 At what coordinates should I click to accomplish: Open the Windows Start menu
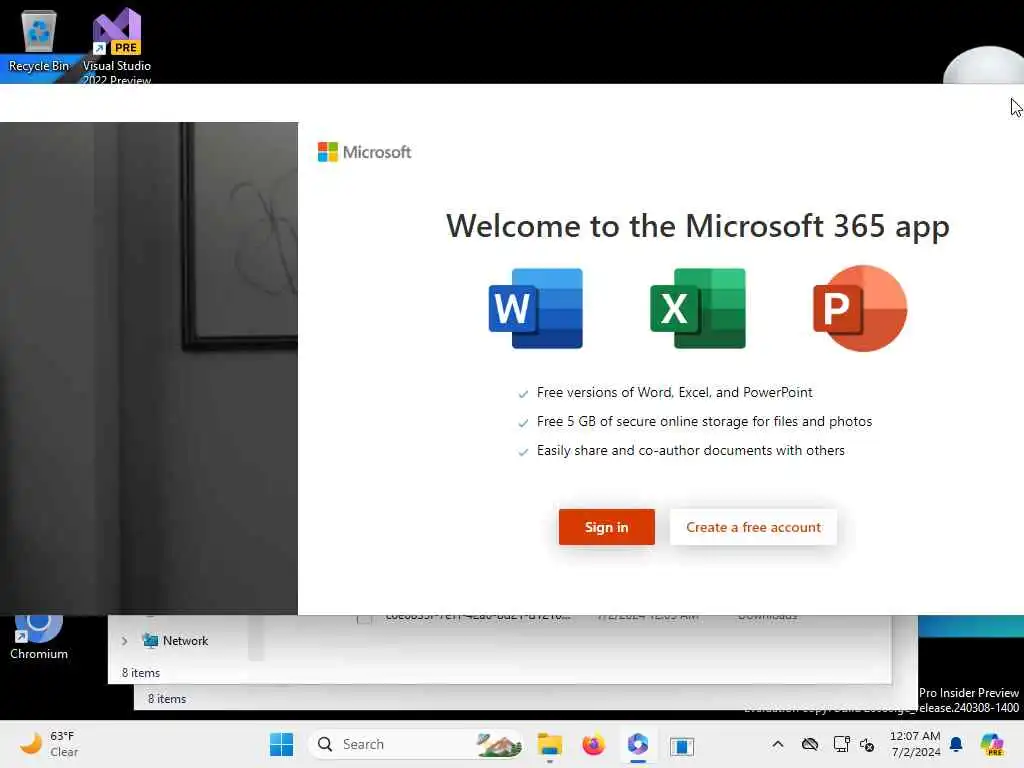[x=281, y=744]
